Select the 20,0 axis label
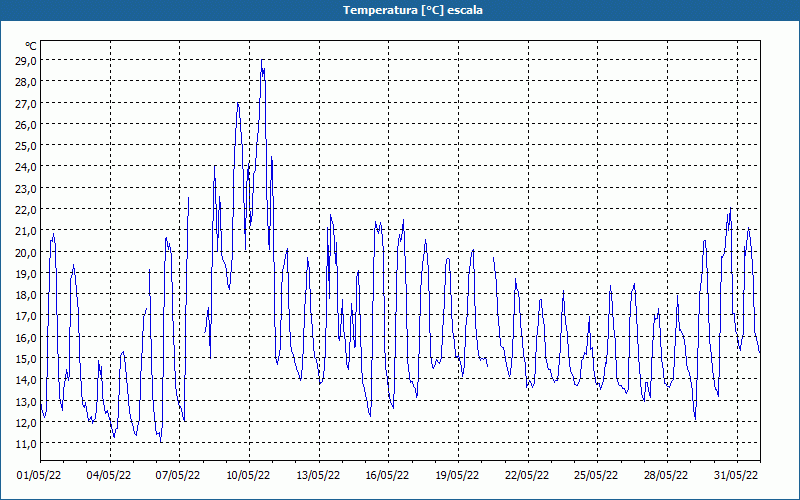 point(26,253)
